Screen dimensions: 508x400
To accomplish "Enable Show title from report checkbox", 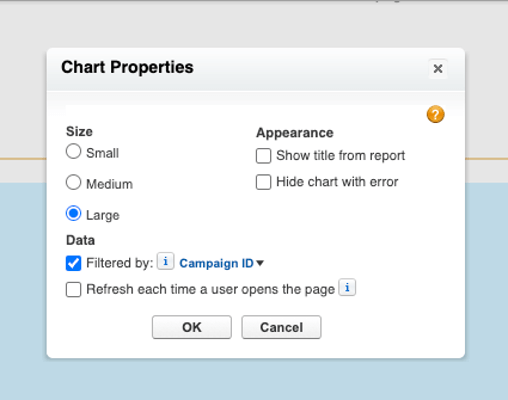I will tap(263, 156).
